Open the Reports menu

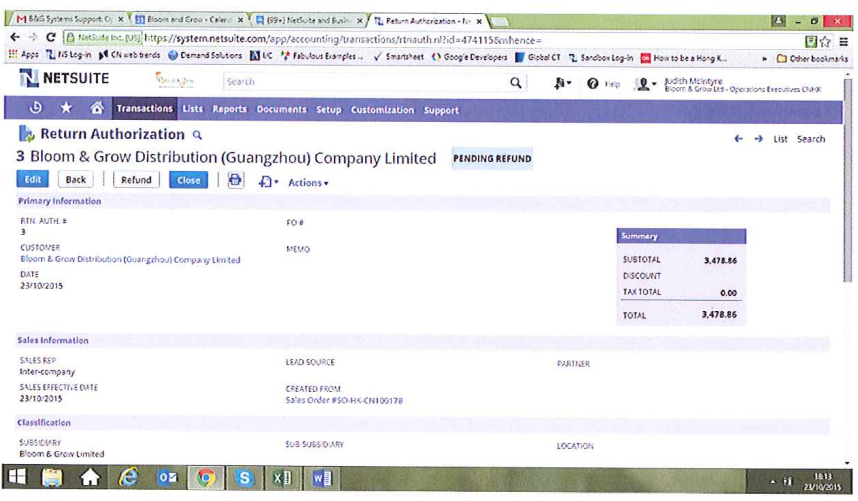pos(230,109)
